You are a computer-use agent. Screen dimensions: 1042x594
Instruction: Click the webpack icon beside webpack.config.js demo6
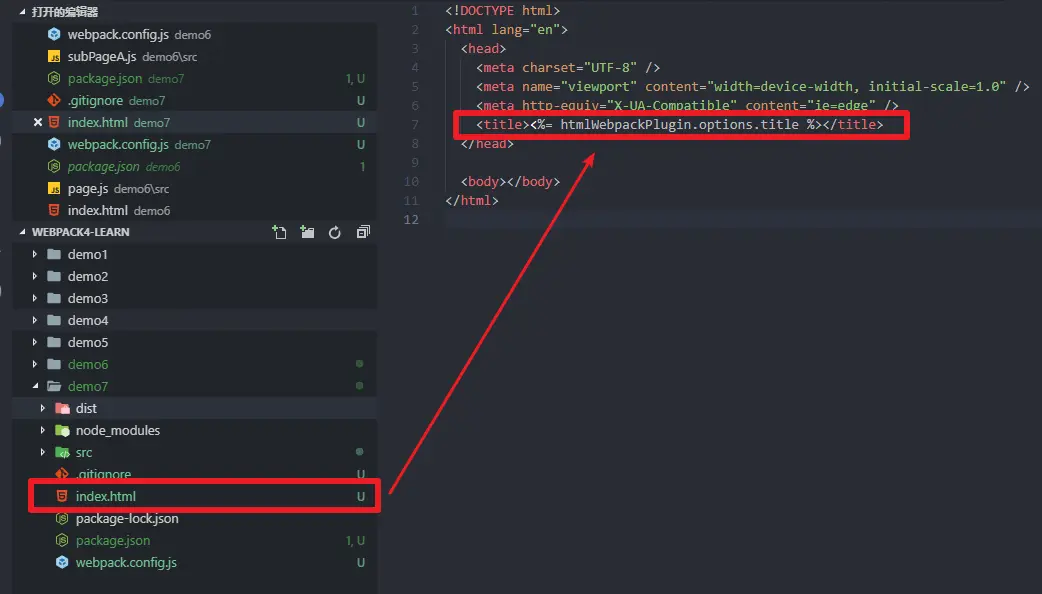tap(54, 35)
